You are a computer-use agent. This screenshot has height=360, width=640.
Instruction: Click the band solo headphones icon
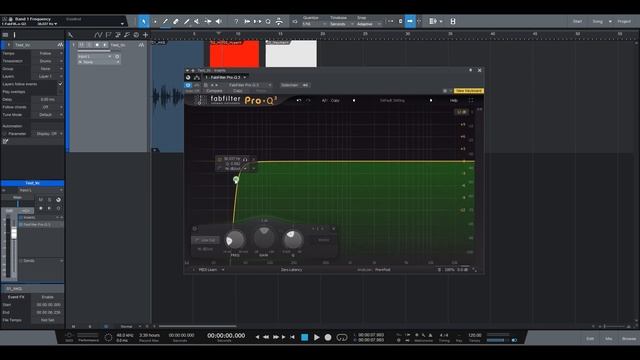(x=245, y=159)
